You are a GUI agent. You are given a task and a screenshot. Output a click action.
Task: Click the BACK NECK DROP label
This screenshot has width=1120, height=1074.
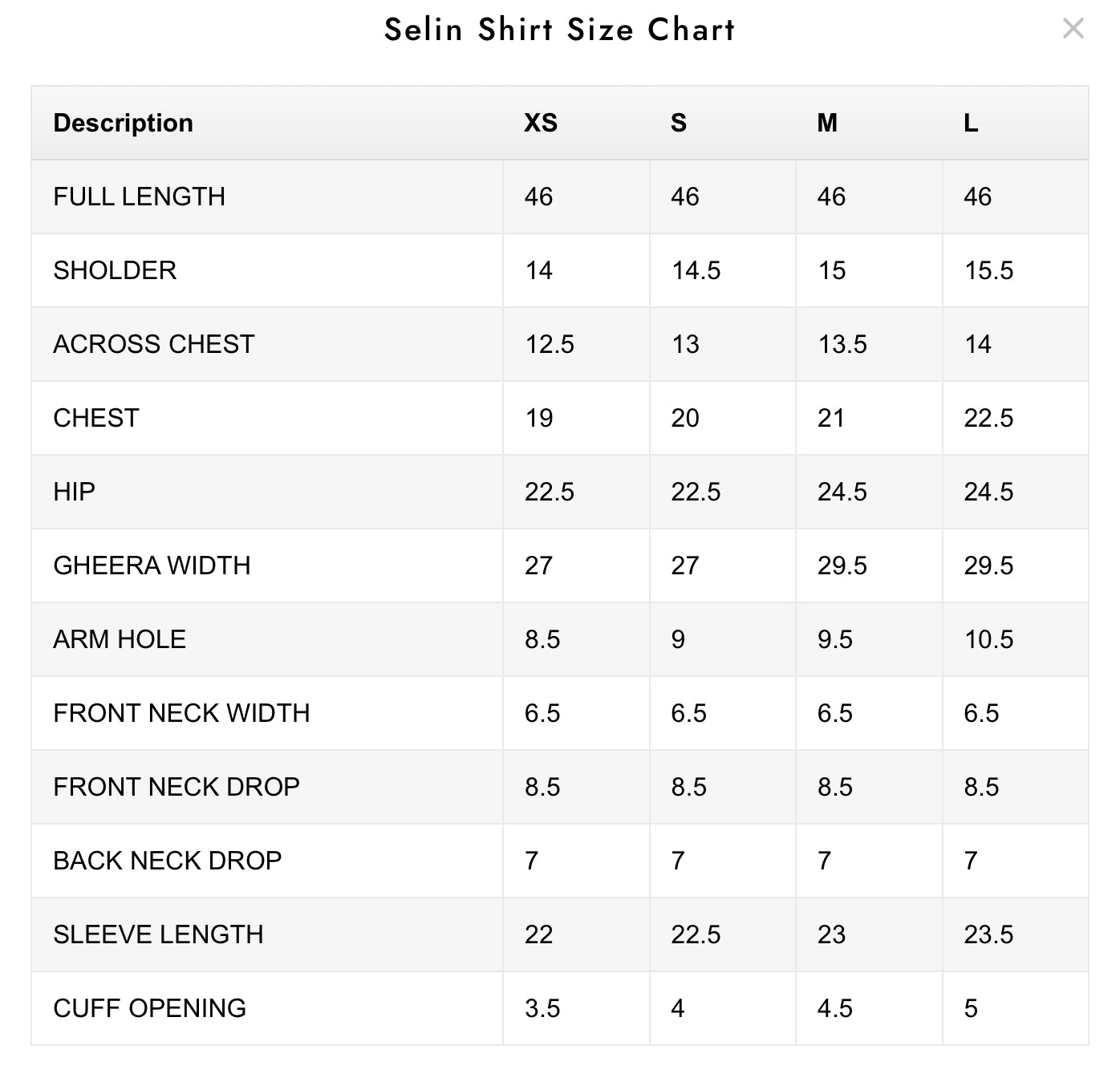point(167,861)
